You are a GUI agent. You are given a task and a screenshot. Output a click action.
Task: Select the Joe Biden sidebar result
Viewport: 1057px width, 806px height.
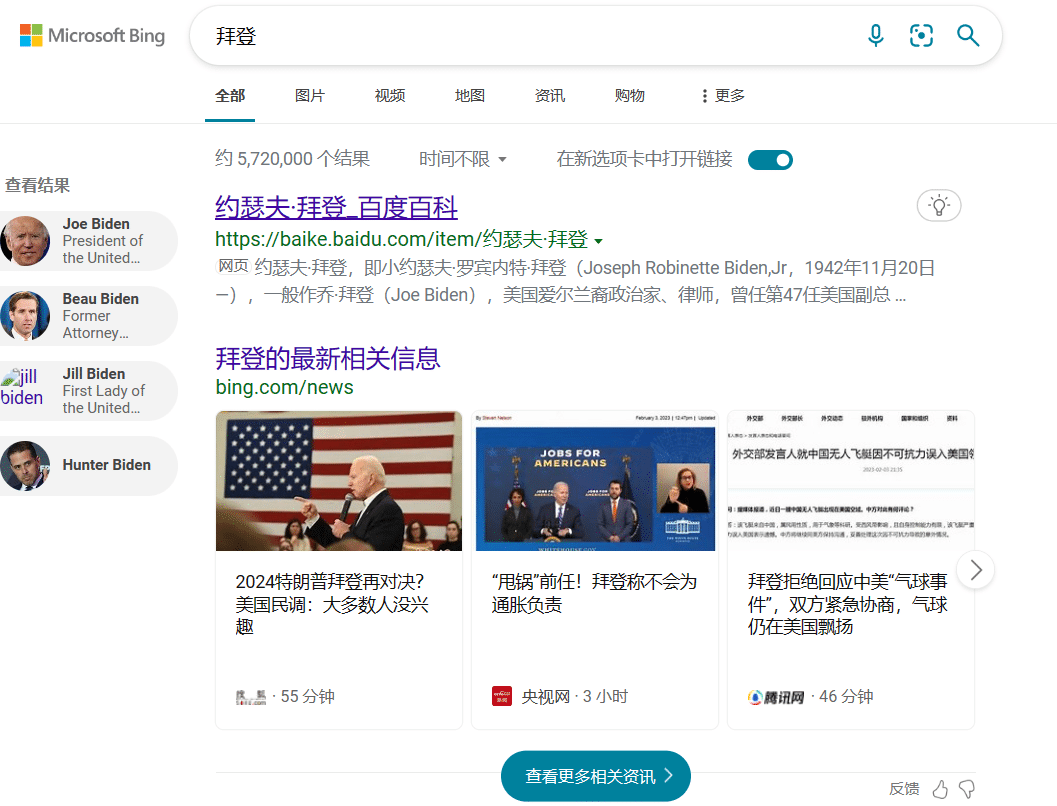[89, 241]
